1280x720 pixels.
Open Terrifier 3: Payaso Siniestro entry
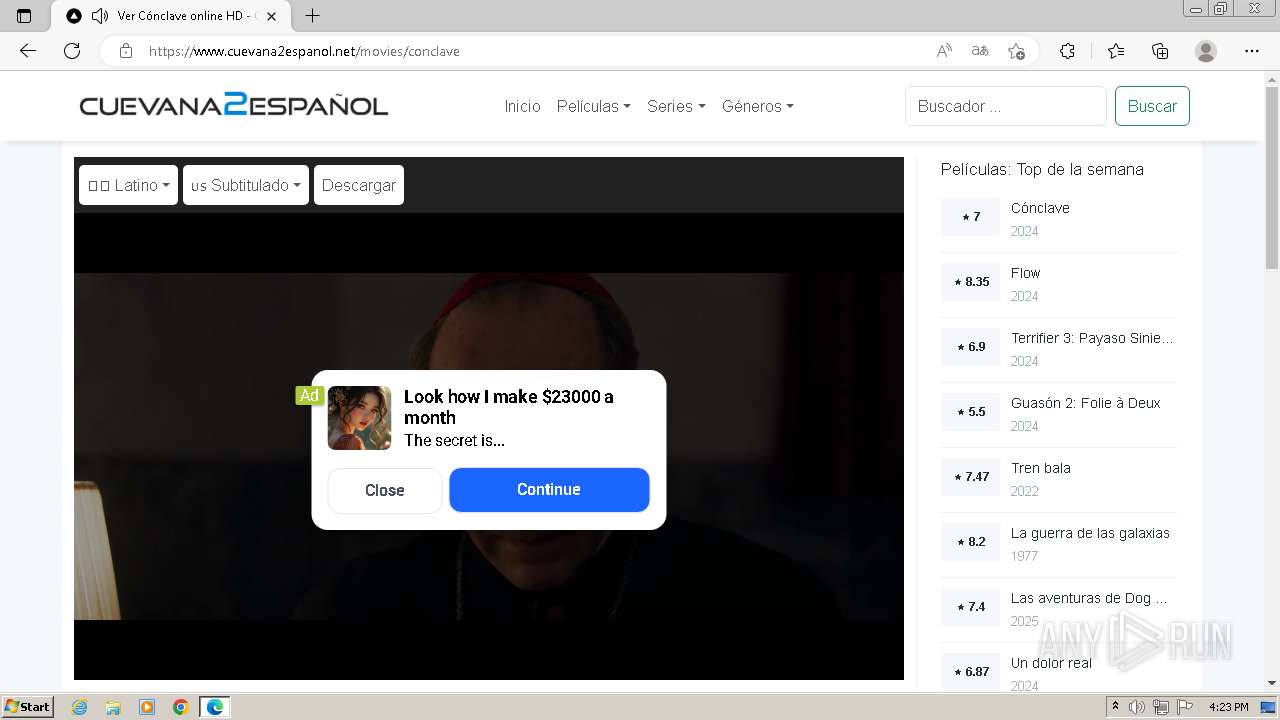click(x=1092, y=338)
